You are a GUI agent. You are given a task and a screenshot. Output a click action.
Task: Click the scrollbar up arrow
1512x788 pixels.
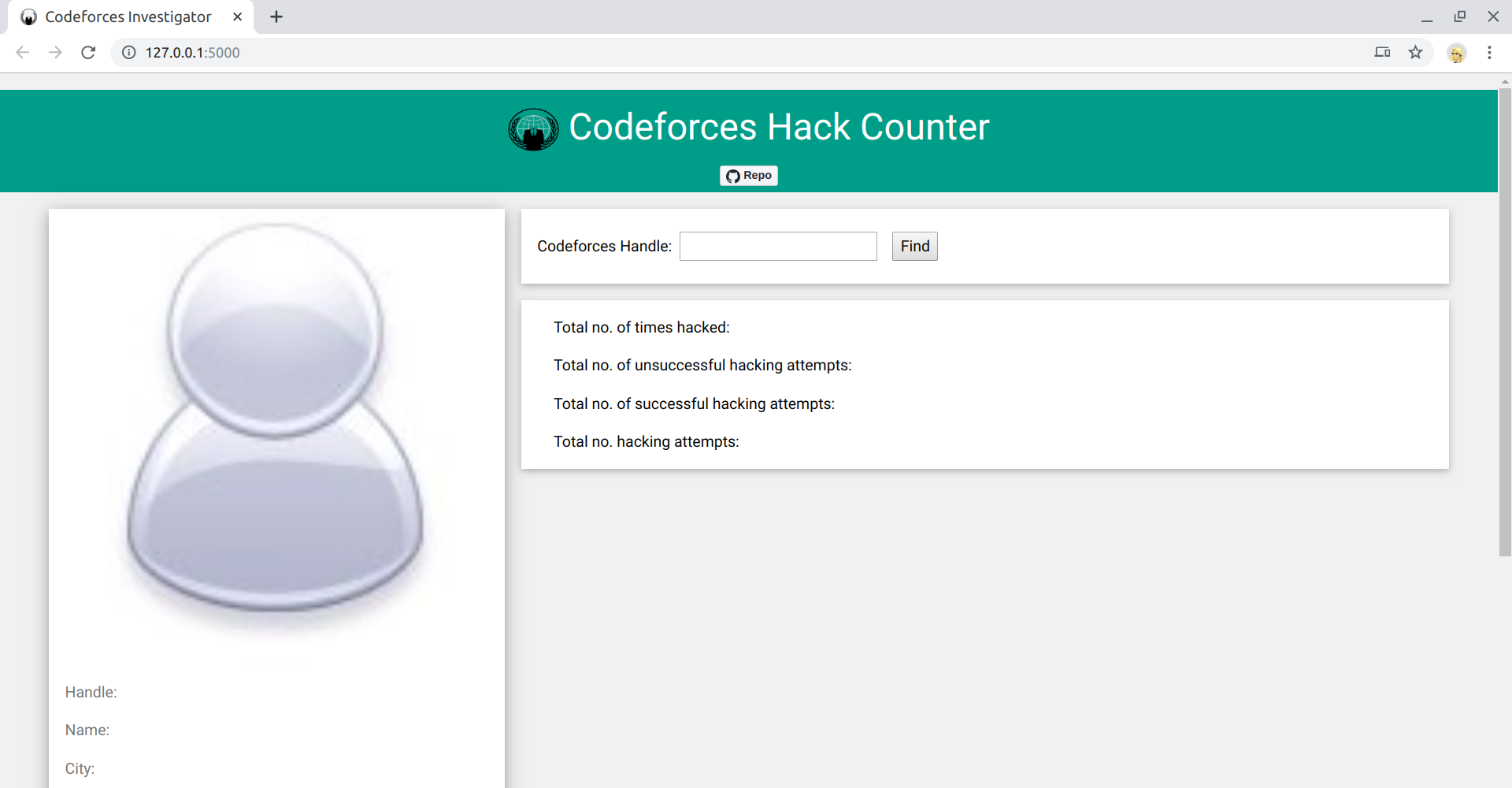click(1505, 81)
